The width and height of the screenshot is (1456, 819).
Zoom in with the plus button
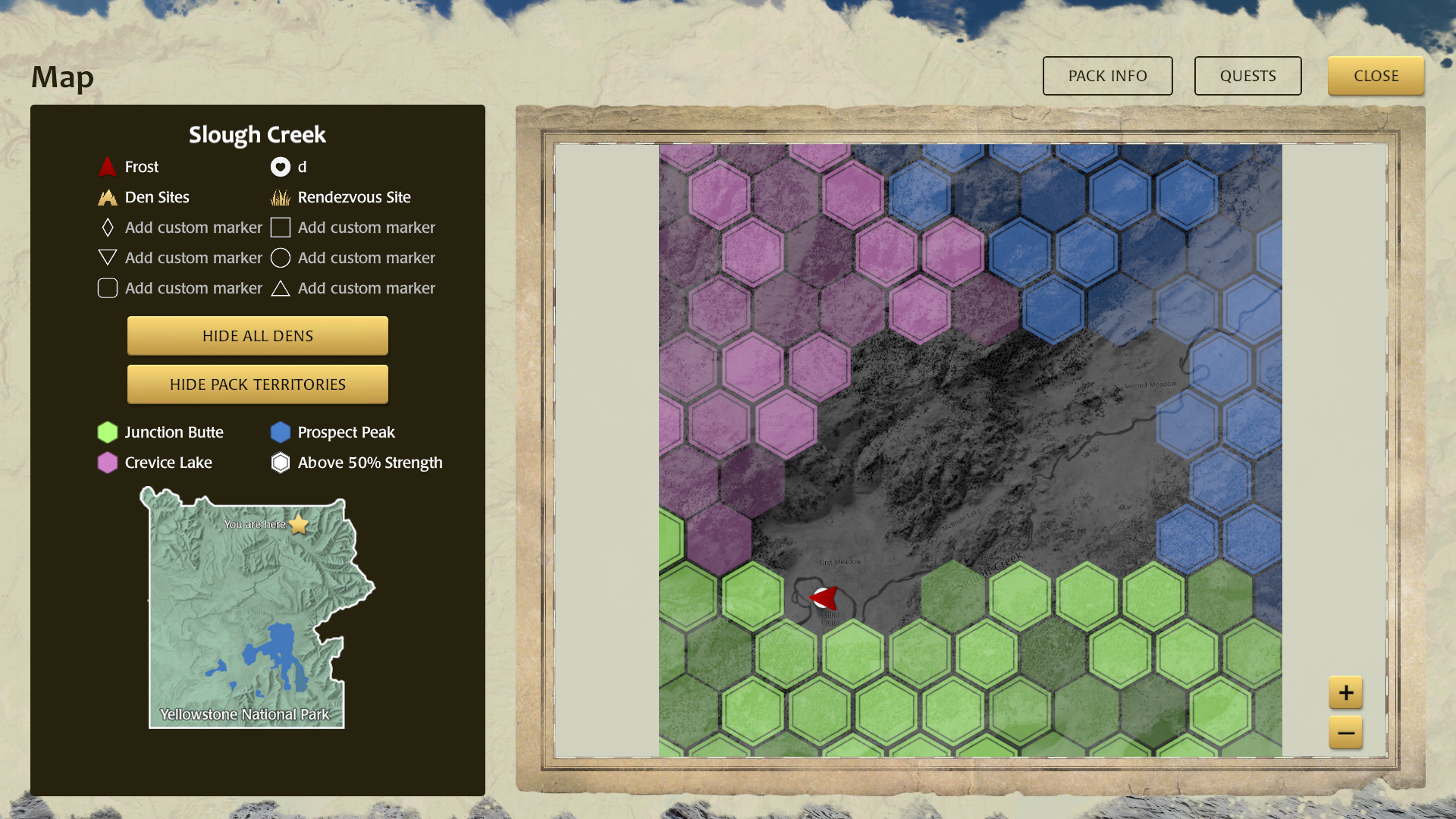click(1346, 692)
